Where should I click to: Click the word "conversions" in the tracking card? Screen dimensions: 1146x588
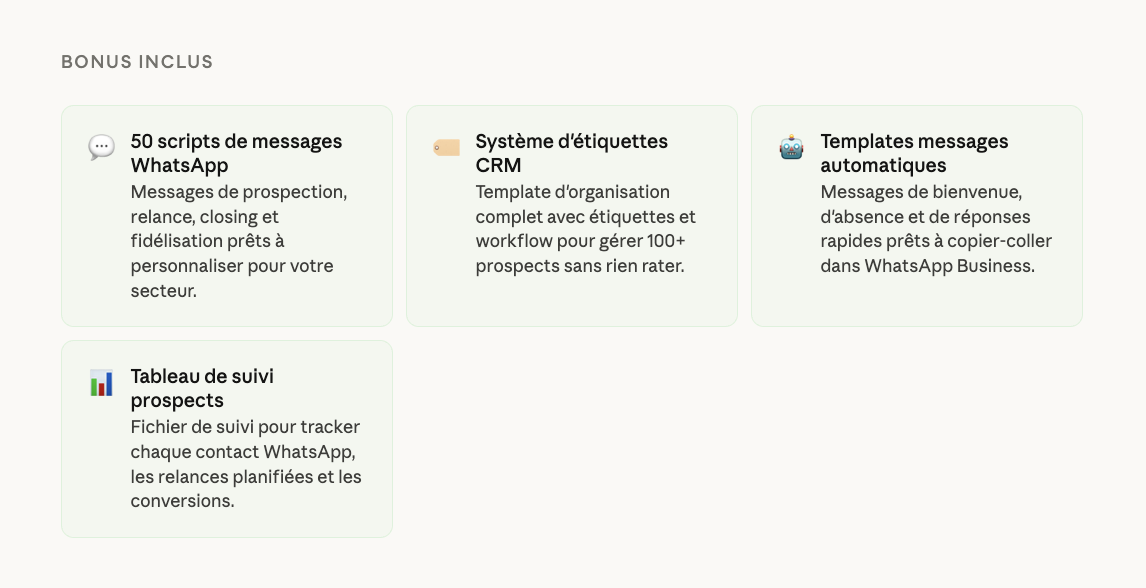pos(180,501)
